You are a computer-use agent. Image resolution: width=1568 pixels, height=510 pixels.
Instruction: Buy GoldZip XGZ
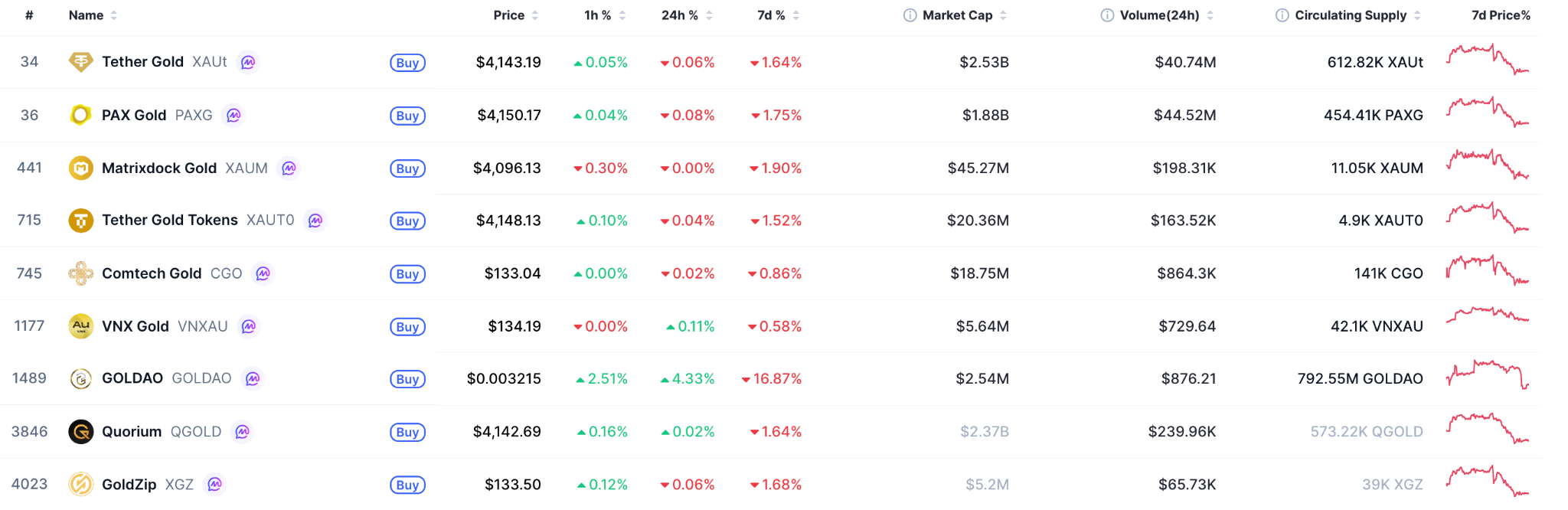point(407,485)
